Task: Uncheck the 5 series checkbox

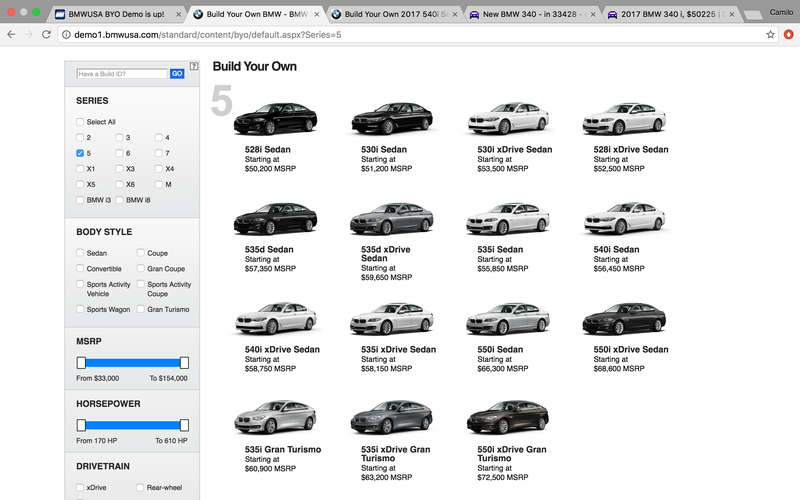Action: pos(80,153)
